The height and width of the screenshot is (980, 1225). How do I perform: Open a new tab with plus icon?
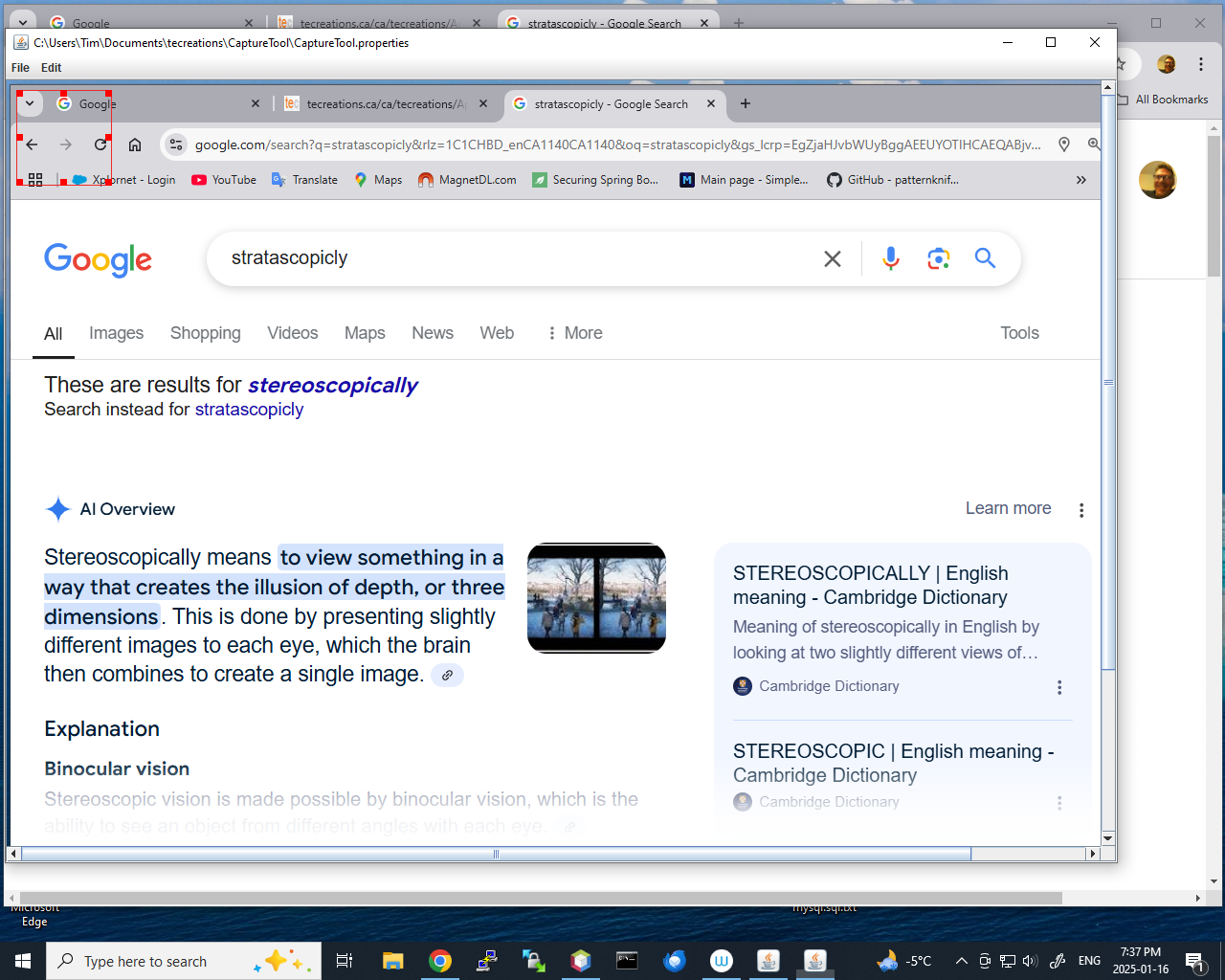point(746,103)
